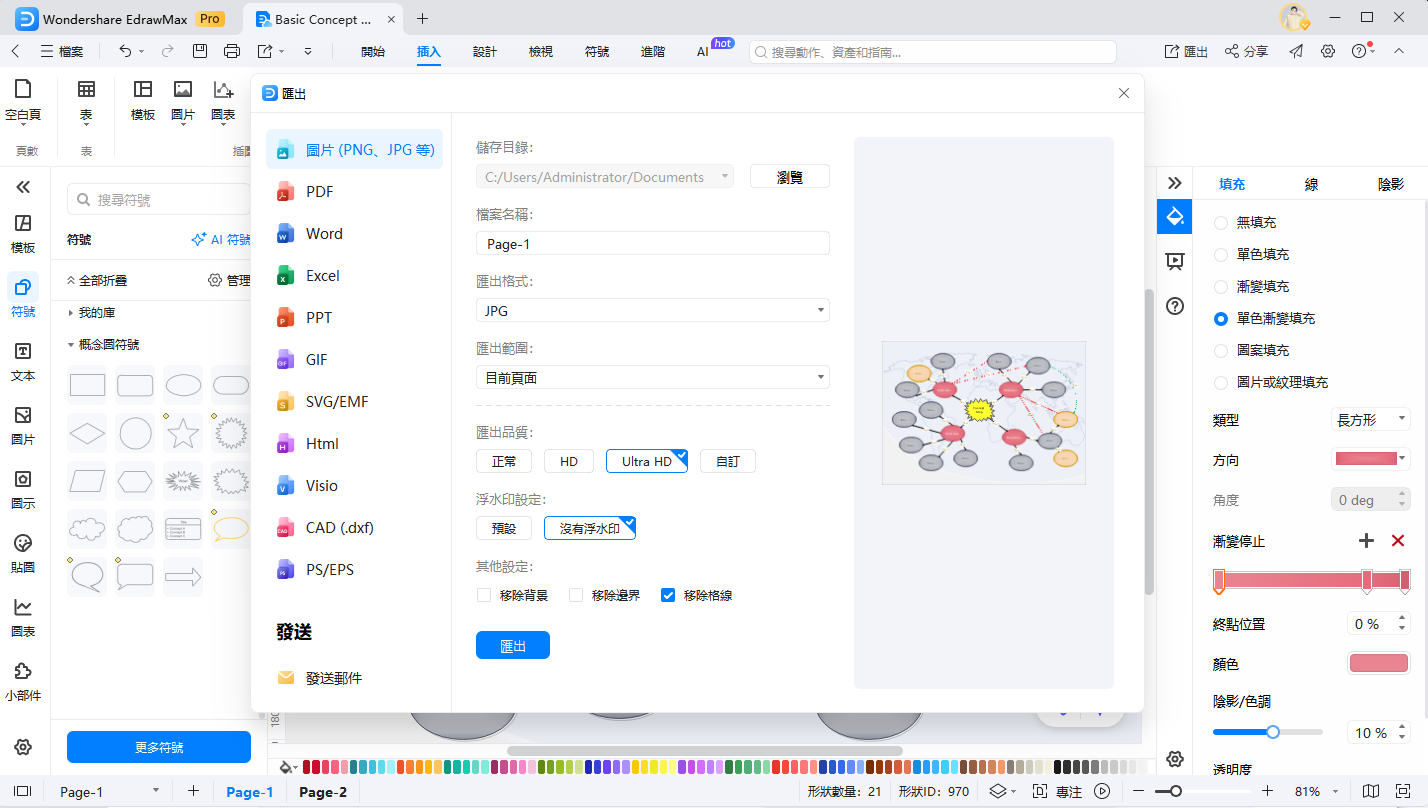Open the 文本 panel icon
Image resolution: width=1428 pixels, height=808 pixels.
[x=22, y=360]
